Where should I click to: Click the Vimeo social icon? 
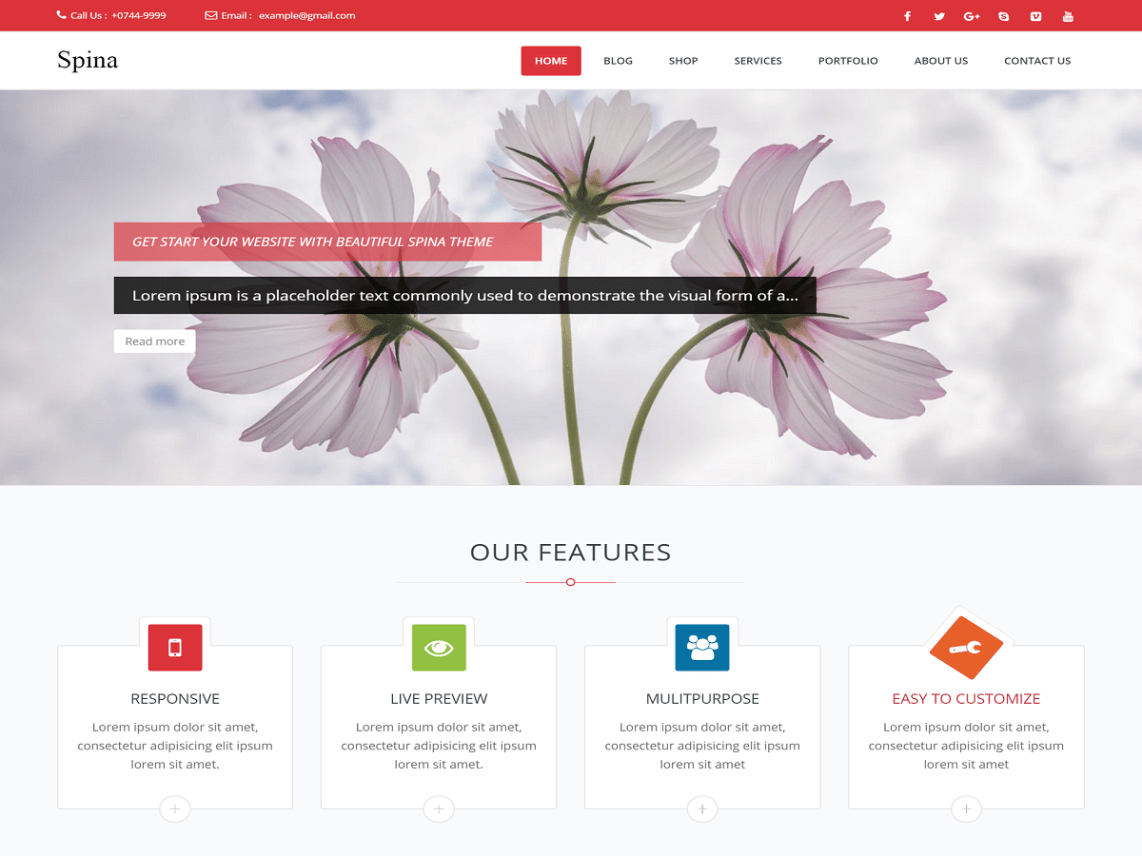[x=1036, y=16]
